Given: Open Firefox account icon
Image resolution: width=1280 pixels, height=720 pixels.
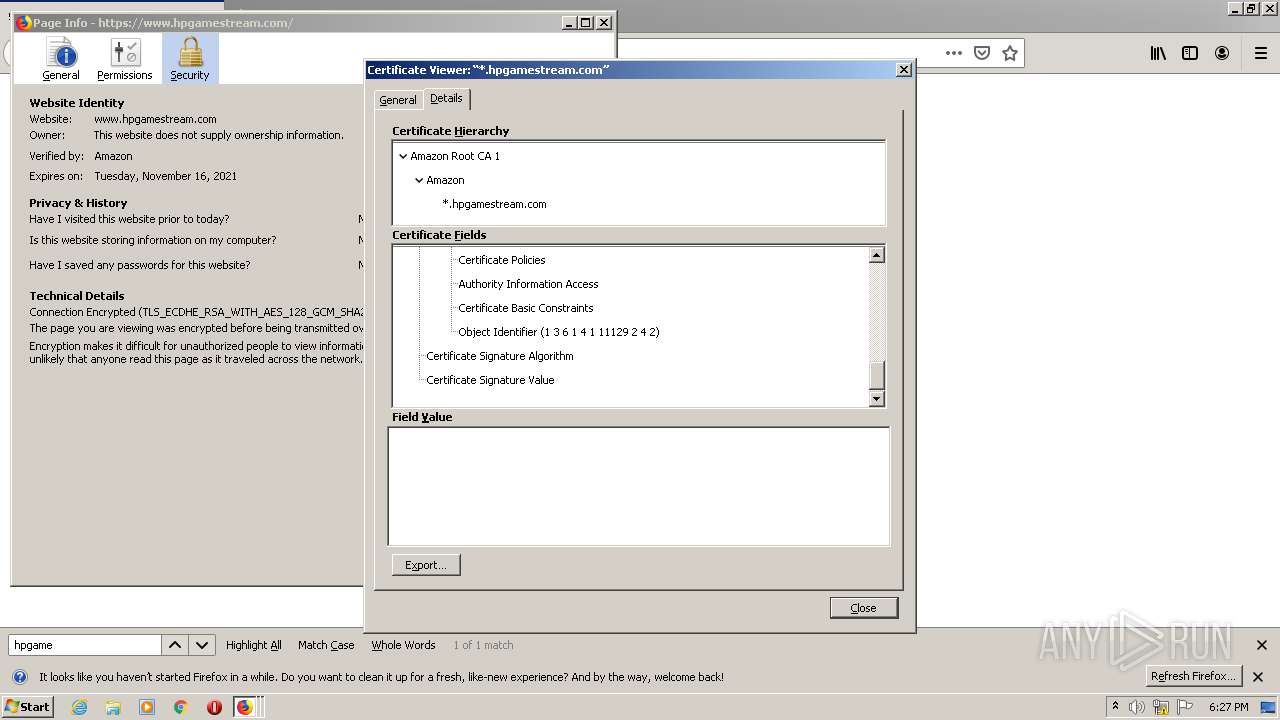Looking at the screenshot, I should click(x=1222, y=53).
